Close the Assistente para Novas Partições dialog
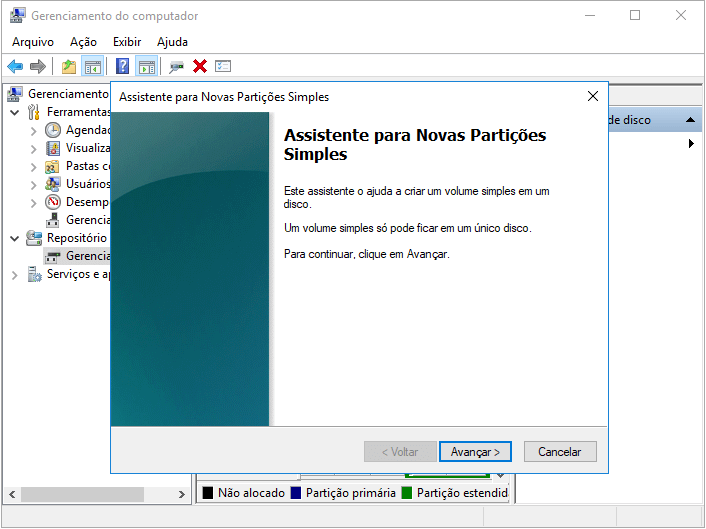The height and width of the screenshot is (529, 706). pos(593,96)
